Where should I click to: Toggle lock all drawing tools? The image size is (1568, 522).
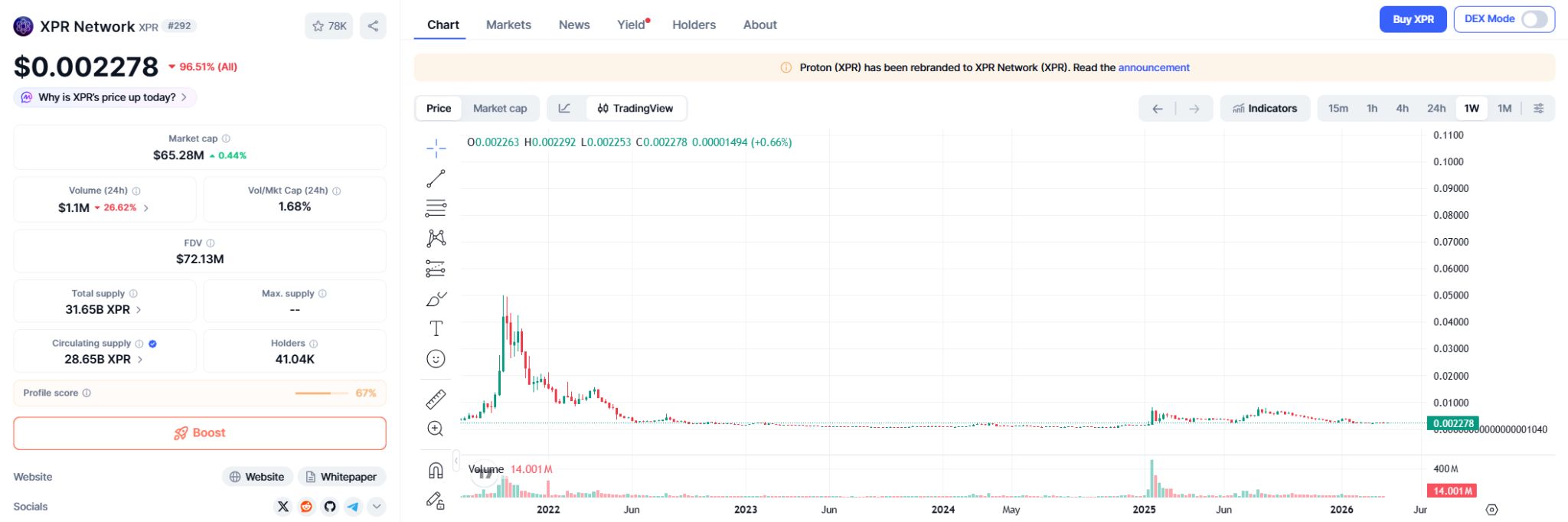tap(436, 501)
